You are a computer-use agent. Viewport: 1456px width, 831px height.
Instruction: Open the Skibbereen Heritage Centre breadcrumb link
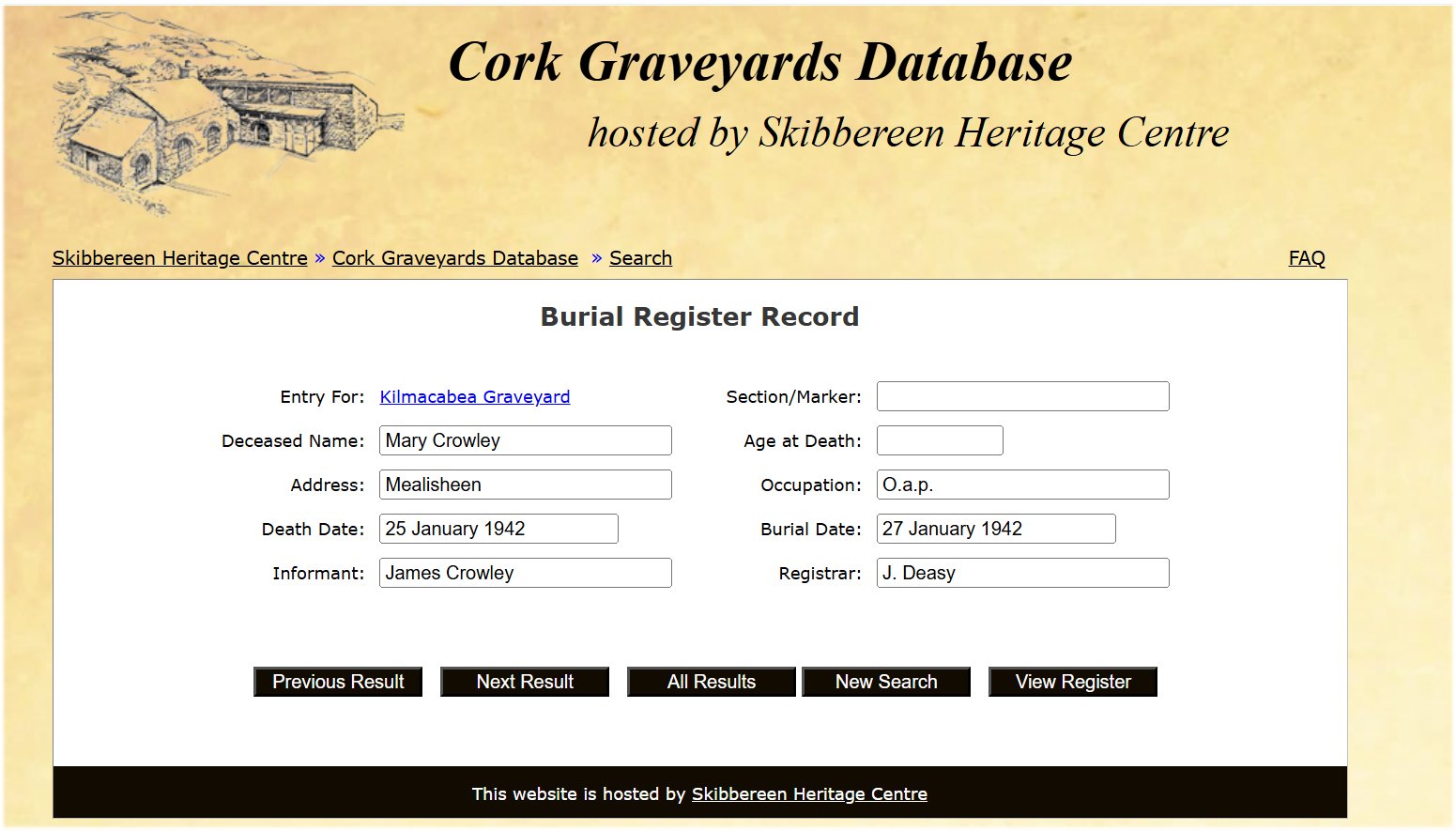coord(180,258)
